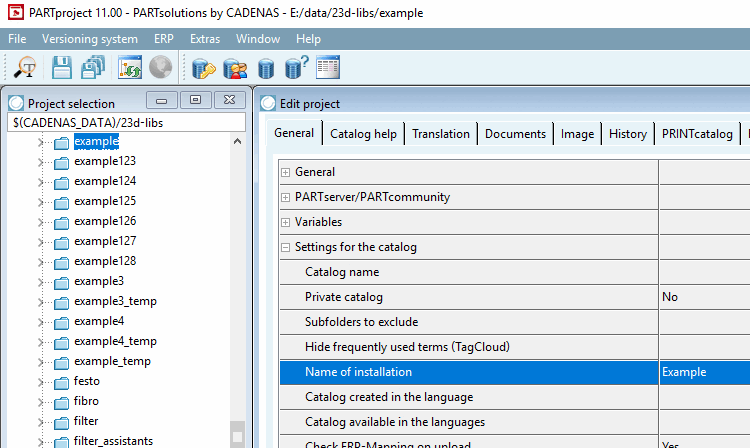Collapse Settings for the catalog section

(x=286, y=247)
